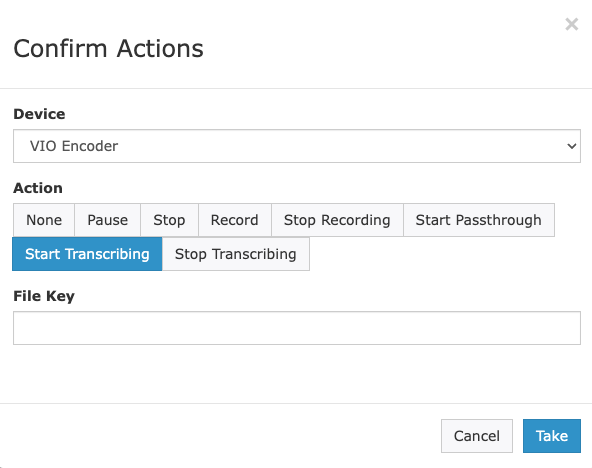The image size is (592, 468).
Task: Click the empty dialog body below the File Key field
Action: click(x=296, y=374)
